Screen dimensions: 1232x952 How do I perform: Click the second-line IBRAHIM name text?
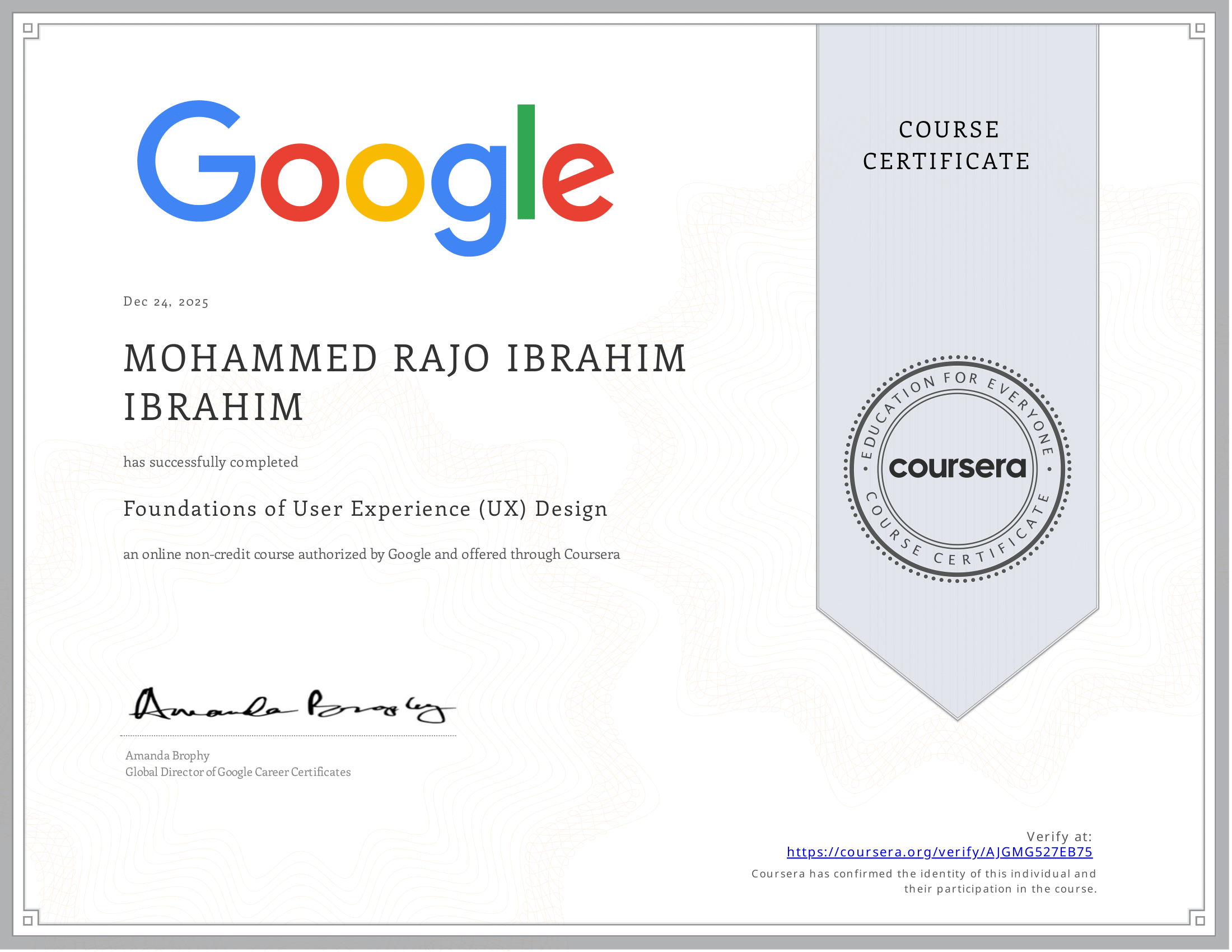[214, 407]
